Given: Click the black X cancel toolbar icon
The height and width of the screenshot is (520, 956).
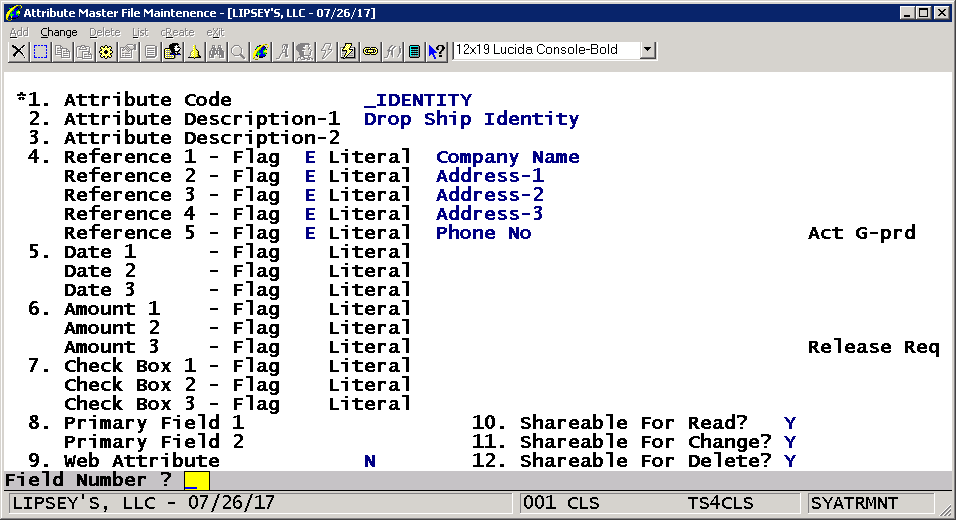Looking at the screenshot, I should pyautogui.click(x=18, y=51).
